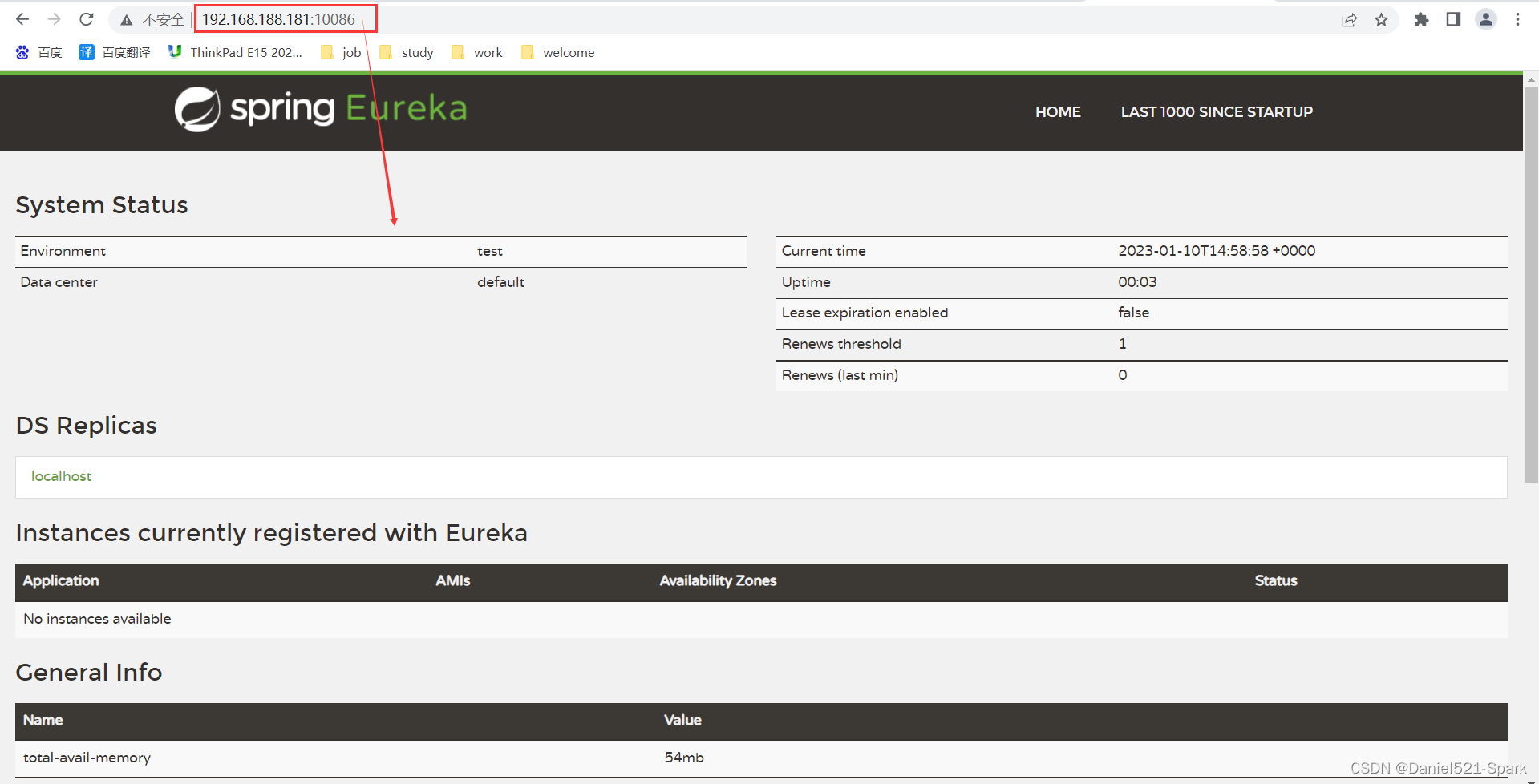Click Lease expiration enabled value 'false'
The image size is (1539, 784).
coord(1133,313)
